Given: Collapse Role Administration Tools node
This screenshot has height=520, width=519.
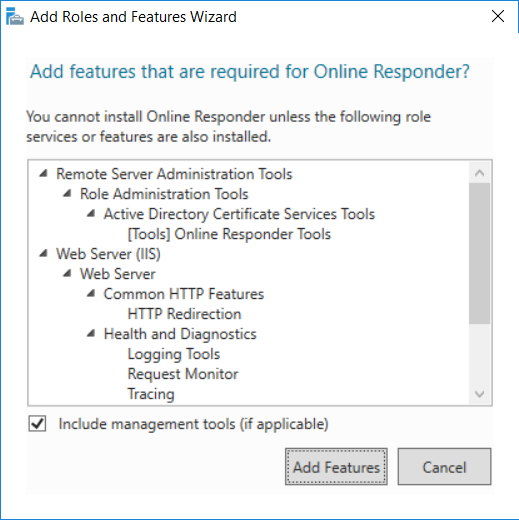Looking at the screenshot, I should [67, 193].
